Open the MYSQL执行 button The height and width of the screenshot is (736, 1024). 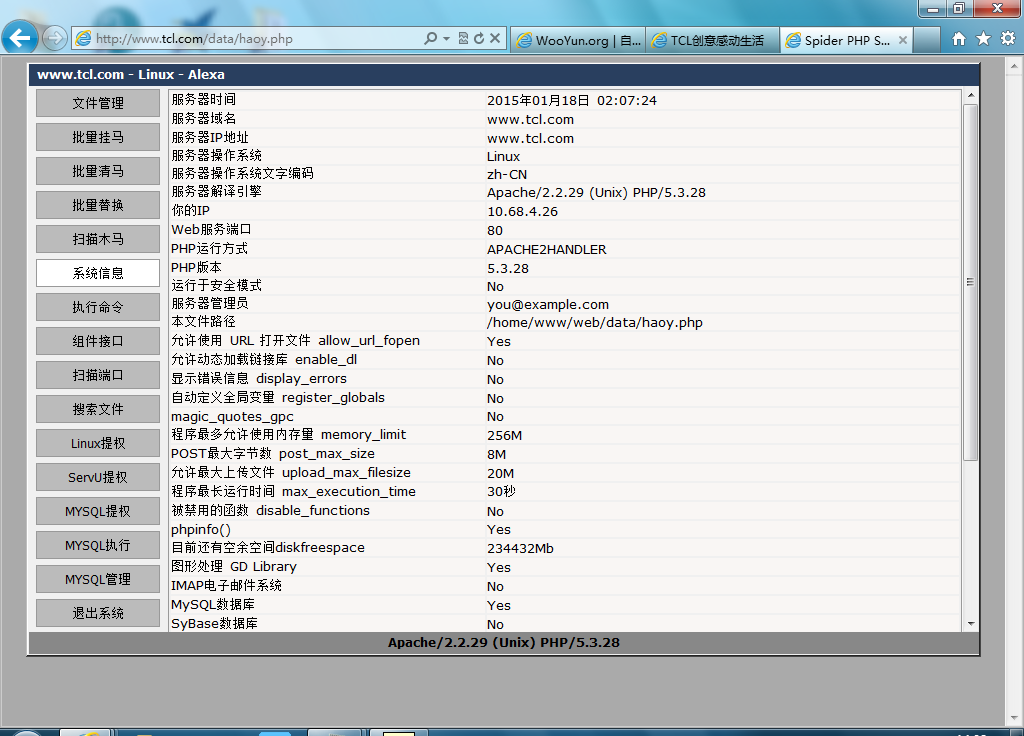point(98,545)
